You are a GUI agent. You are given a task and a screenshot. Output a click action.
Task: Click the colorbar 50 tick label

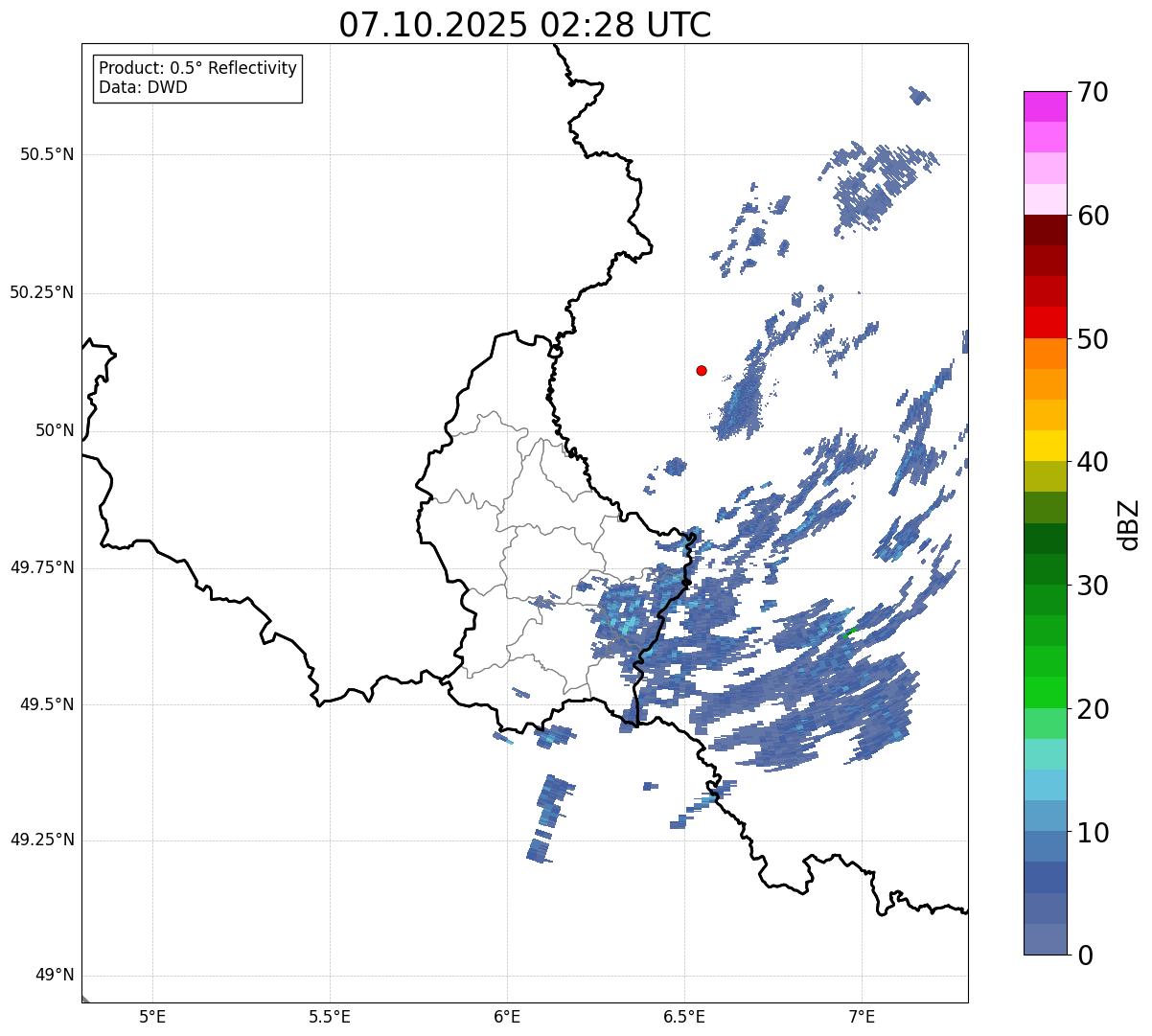pyautogui.click(x=1093, y=339)
